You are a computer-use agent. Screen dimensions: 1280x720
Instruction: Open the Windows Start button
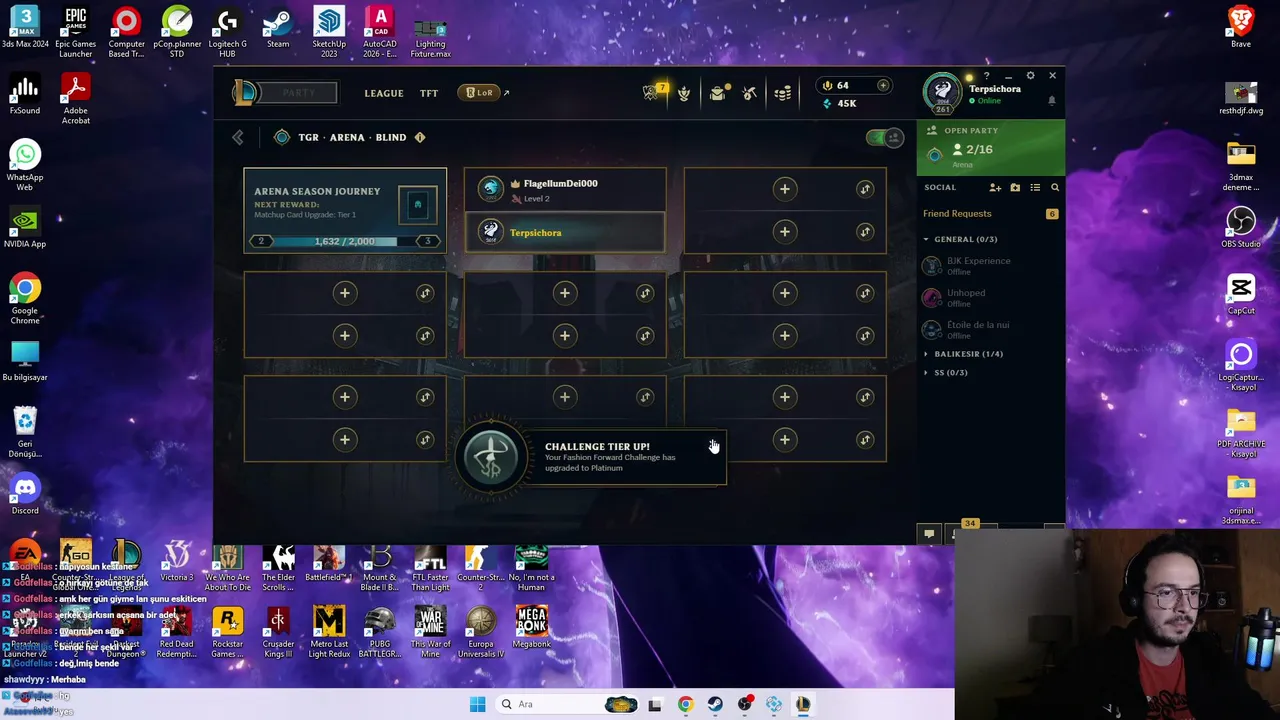478,704
